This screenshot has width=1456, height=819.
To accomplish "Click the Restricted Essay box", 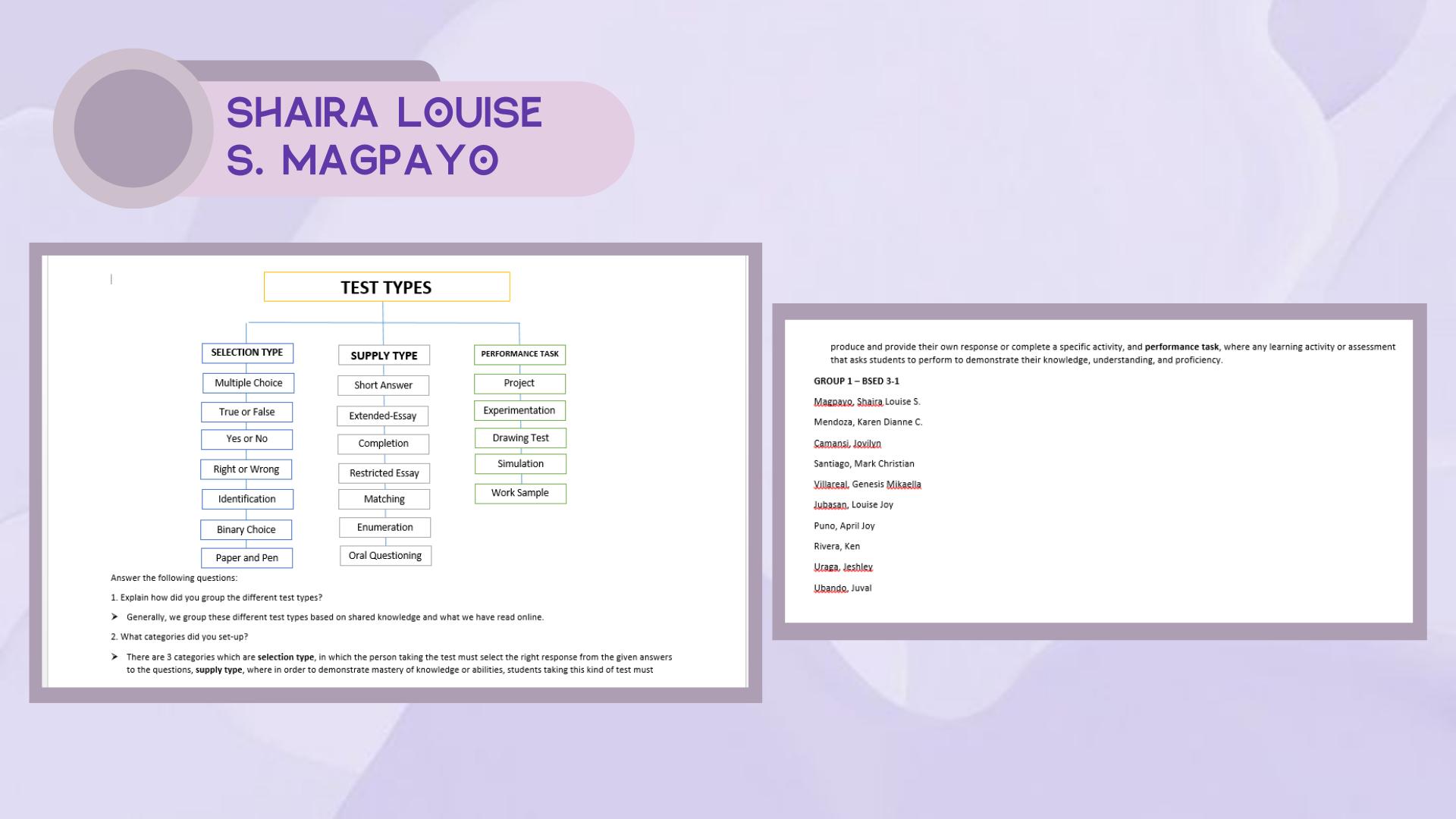I will pos(384,473).
